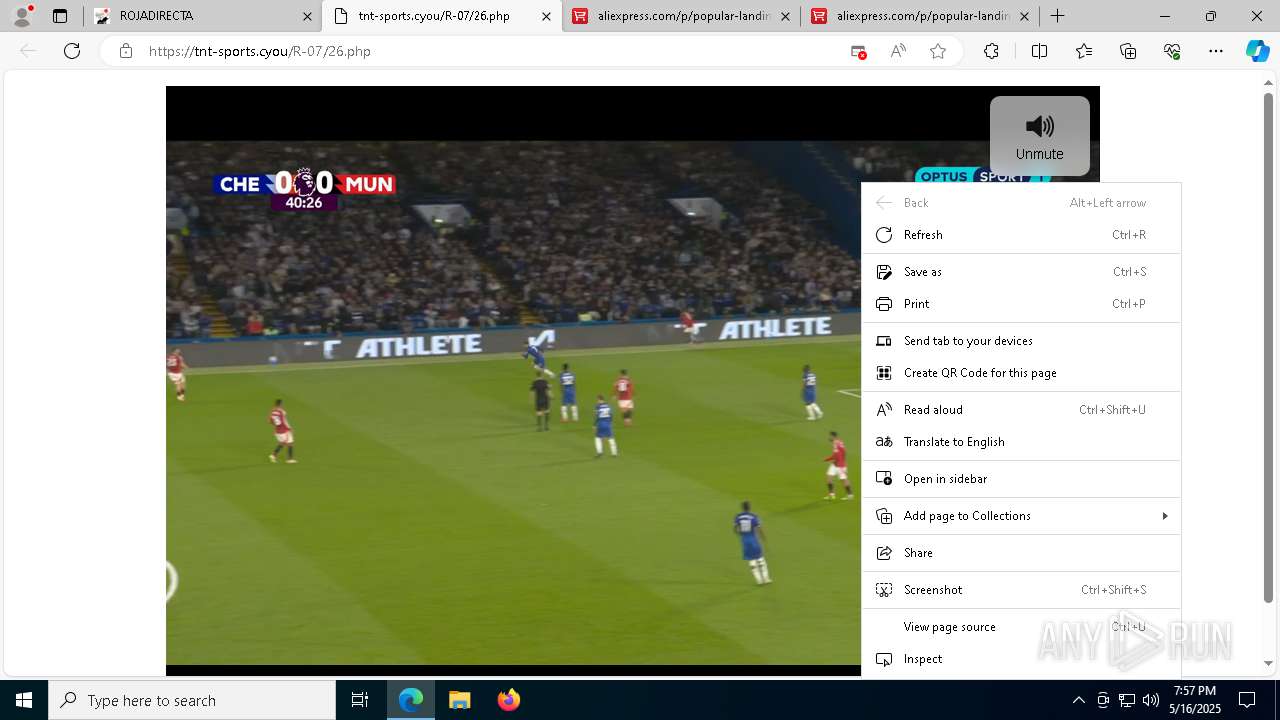This screenshot has height=720, width=1280.
Task: Close the first aliexpress tab
Action: 785,16
